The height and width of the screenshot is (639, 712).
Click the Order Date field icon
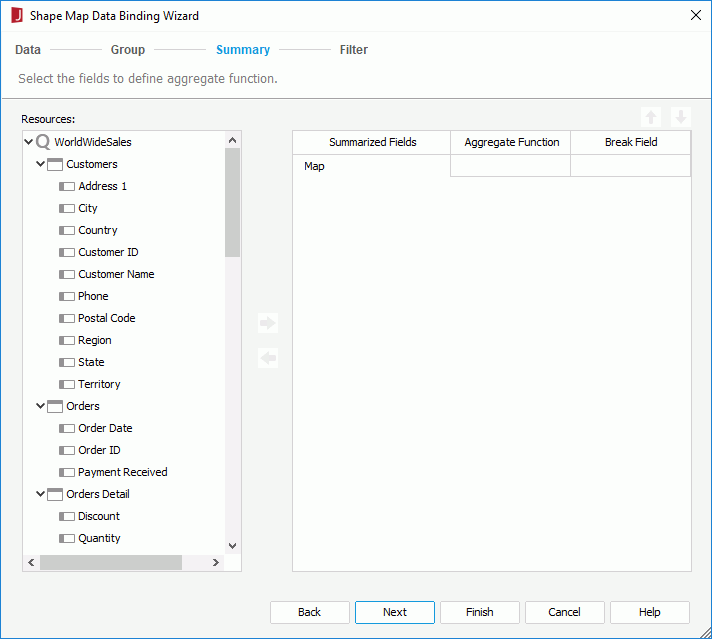[x=67, y=429]
